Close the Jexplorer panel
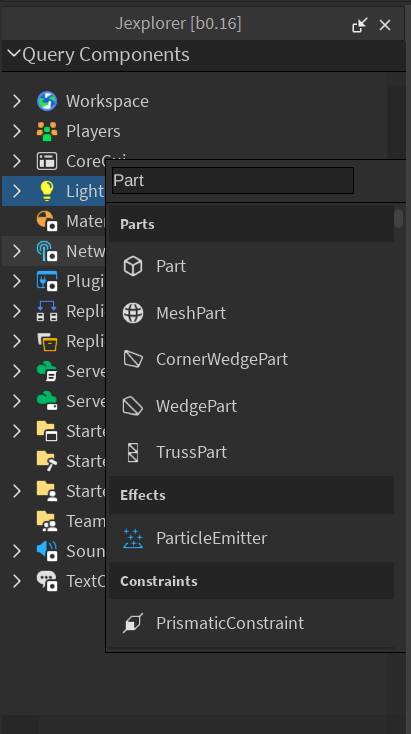The height and width of the screenshot is (734, 411). 385,25
